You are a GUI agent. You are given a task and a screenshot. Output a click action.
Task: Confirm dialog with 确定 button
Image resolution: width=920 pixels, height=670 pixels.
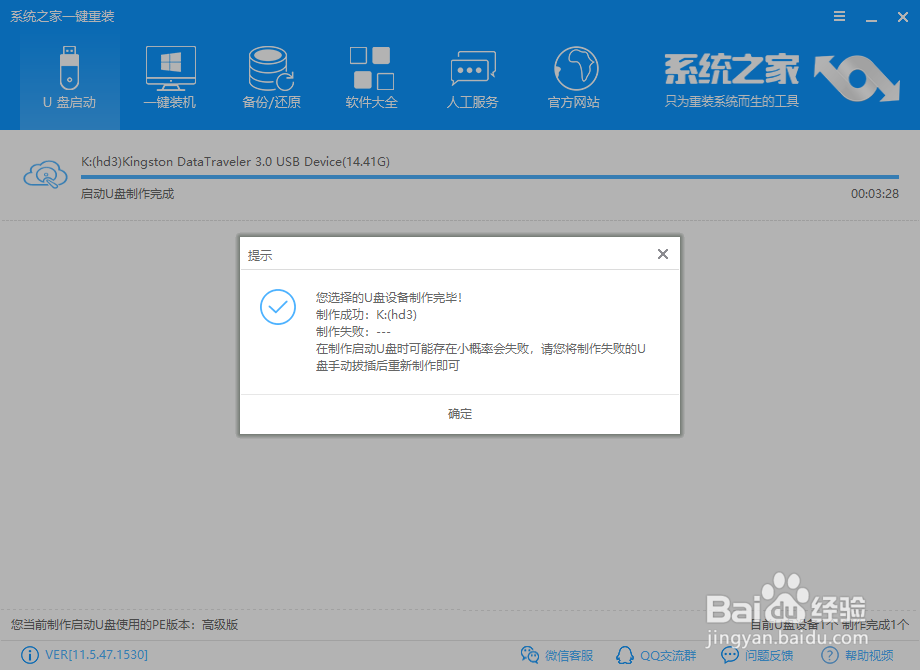460,414
